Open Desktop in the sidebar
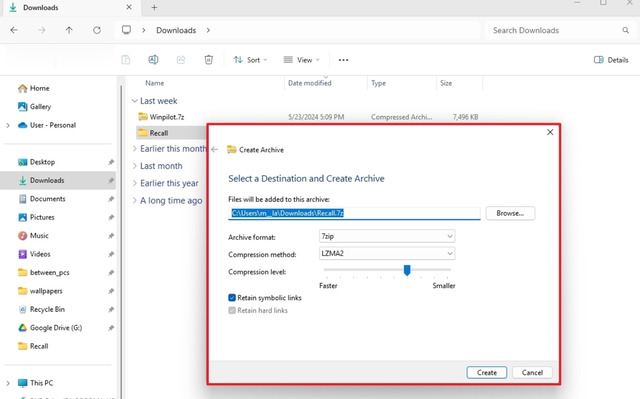The width and height of the screenshot is (640, 399). point(42,162)
